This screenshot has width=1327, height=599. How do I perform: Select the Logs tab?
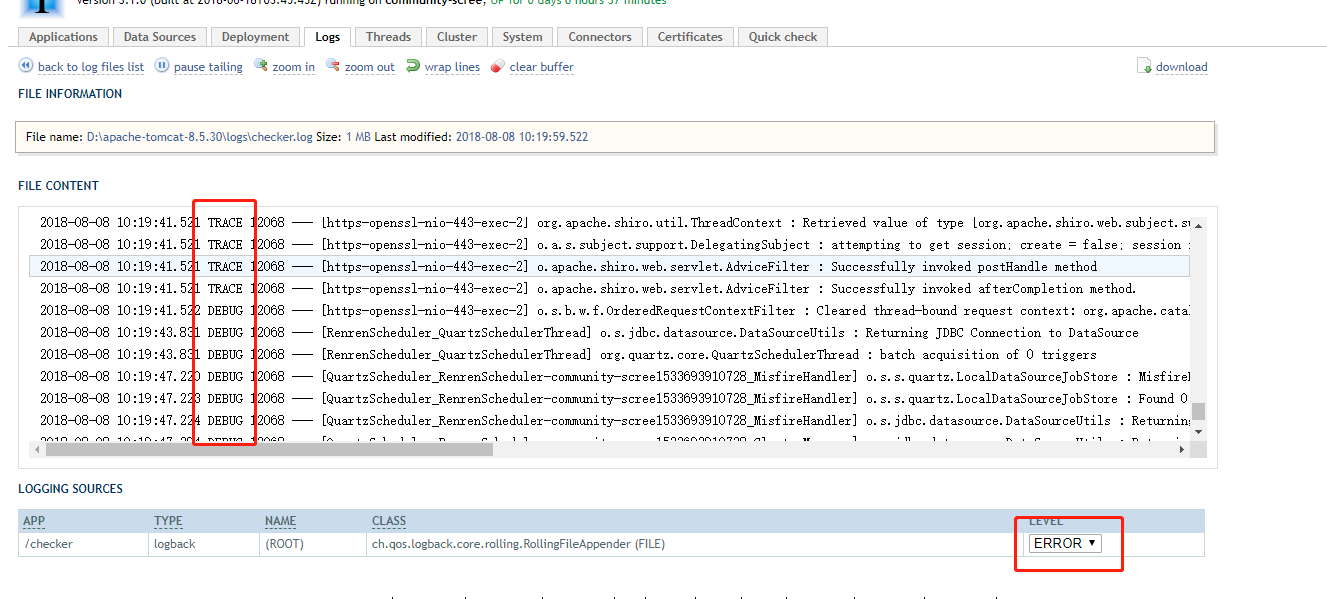[327, 37]
